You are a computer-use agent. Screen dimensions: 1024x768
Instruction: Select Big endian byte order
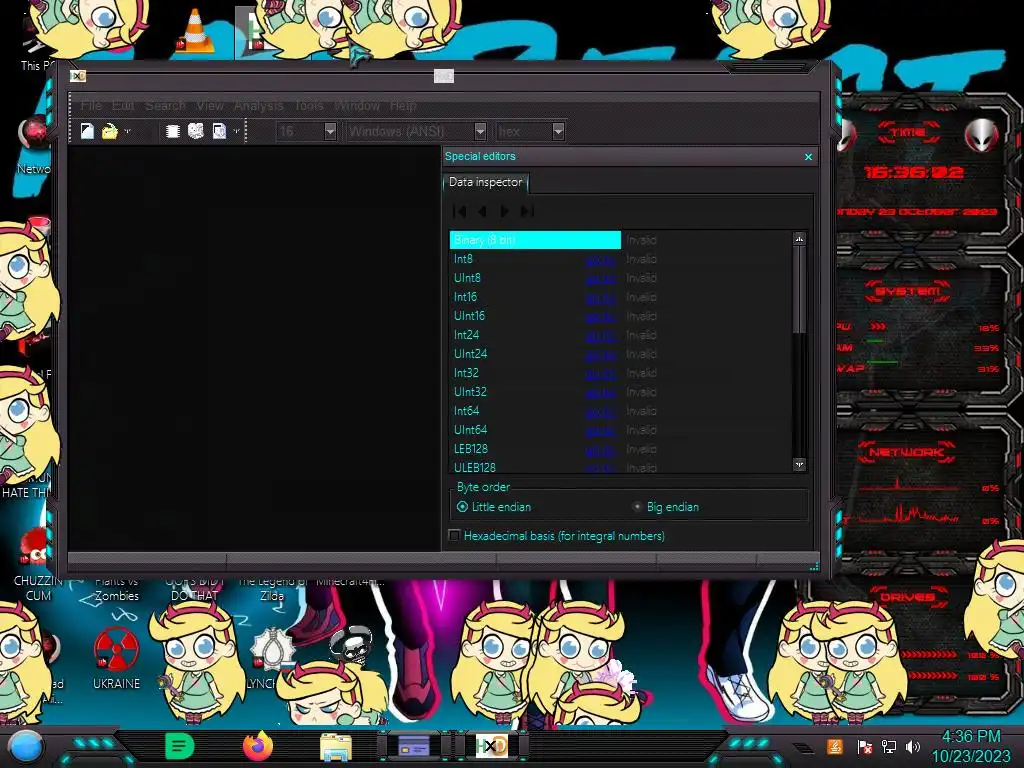point(666,507)
